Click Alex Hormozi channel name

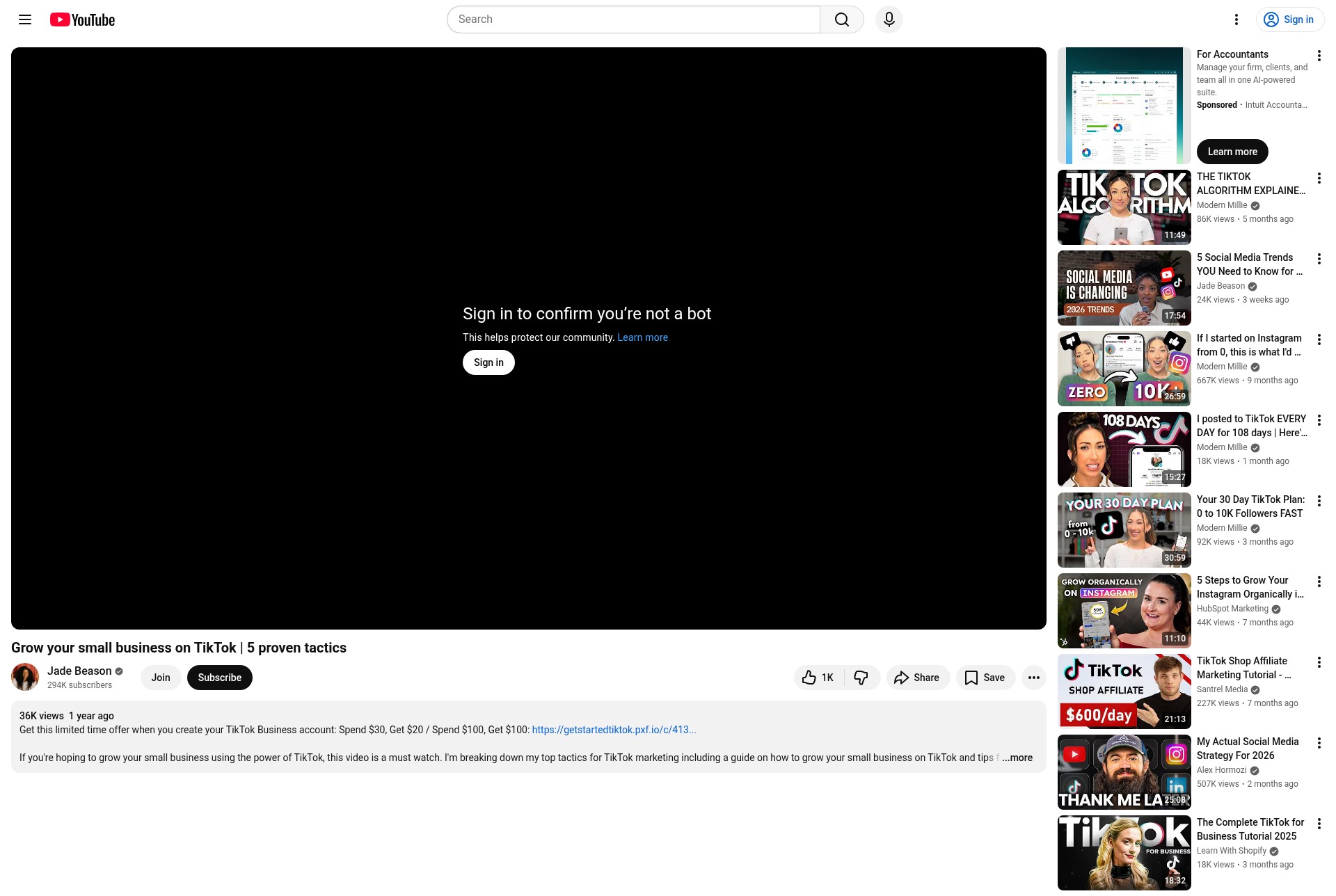(1221, 770)
